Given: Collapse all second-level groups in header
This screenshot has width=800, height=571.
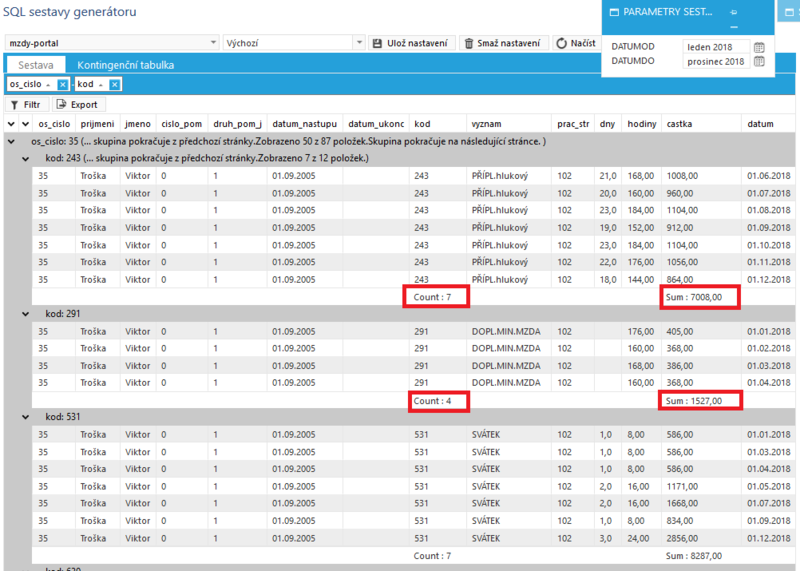Looking at the screenshot, I should pyautogui.click(x=26, y=123).
